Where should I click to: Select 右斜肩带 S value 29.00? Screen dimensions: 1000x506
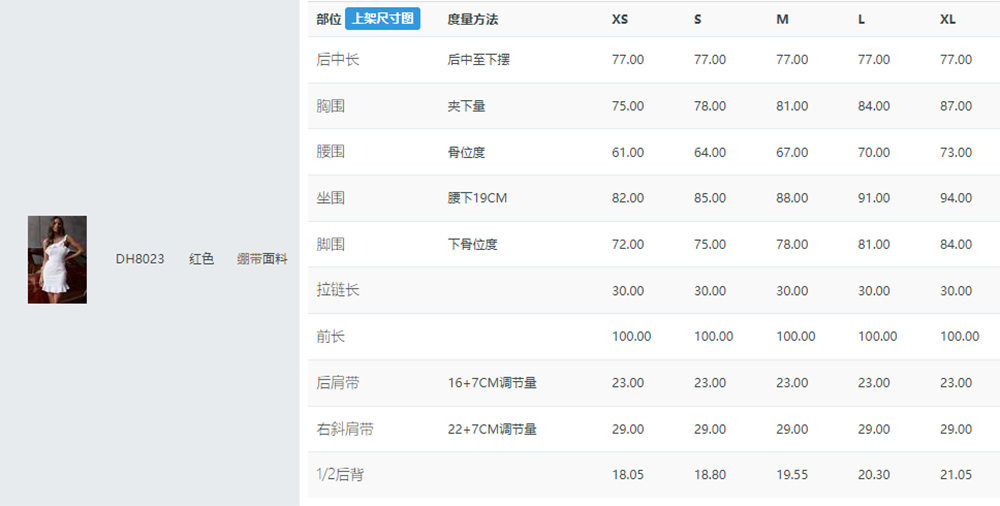[x=710, y=429]
